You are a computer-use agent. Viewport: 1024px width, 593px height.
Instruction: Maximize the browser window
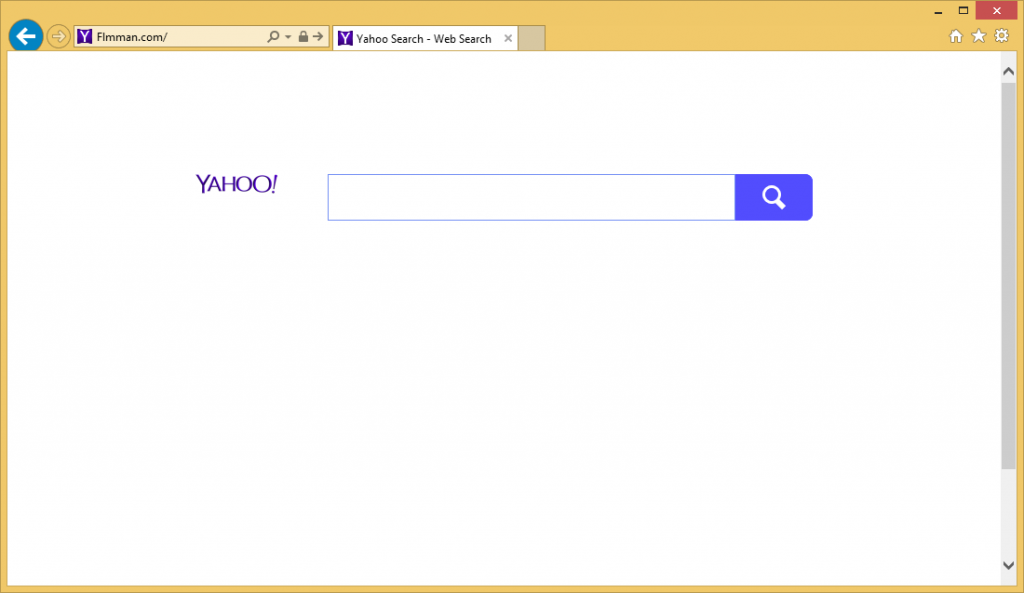(x=963, y=10)
